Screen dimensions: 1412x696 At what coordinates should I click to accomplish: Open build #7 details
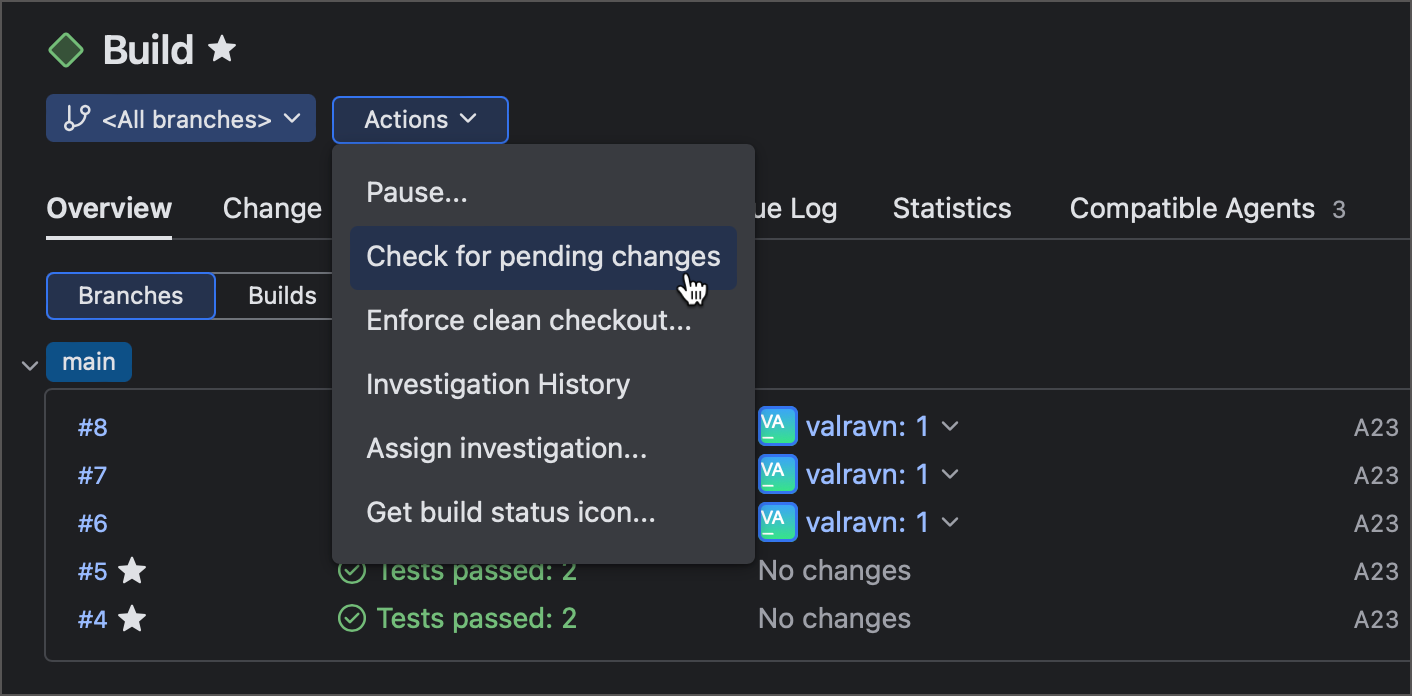(x=92, y=474)
